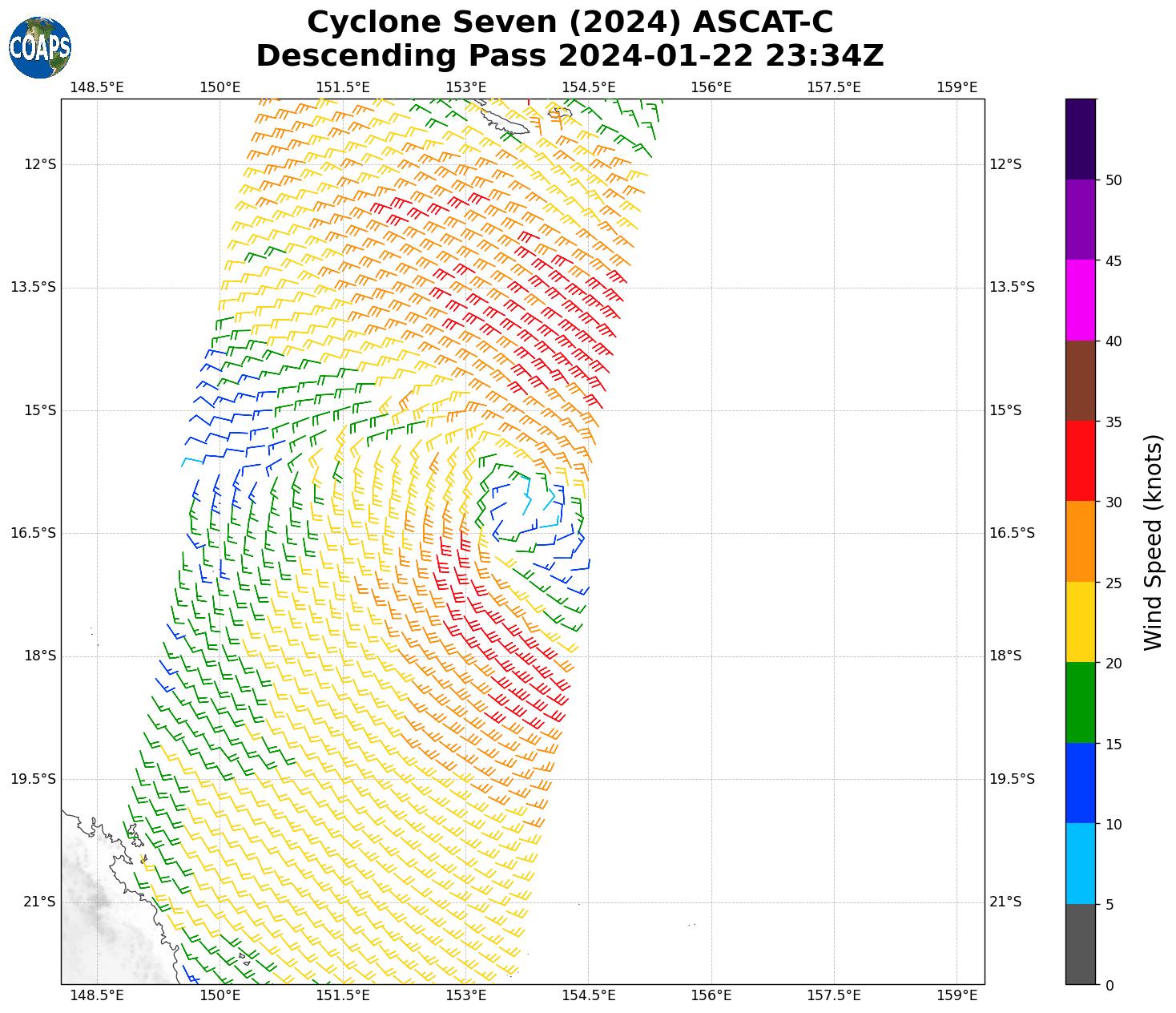Pick the yellow 20-25 knot colorbar band

tap(1080, 622)
